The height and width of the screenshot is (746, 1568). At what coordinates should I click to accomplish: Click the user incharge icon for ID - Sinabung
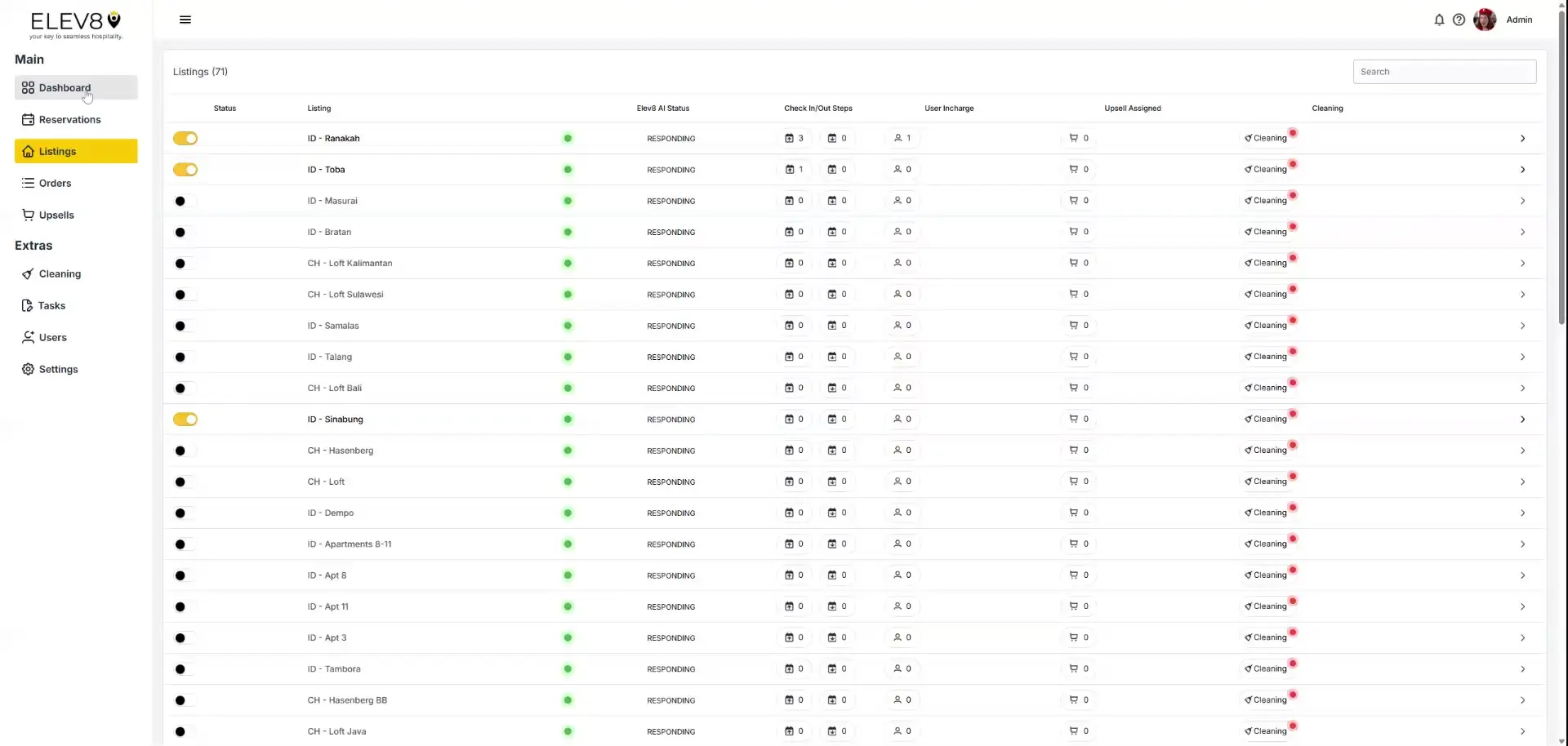coord(898,419)
